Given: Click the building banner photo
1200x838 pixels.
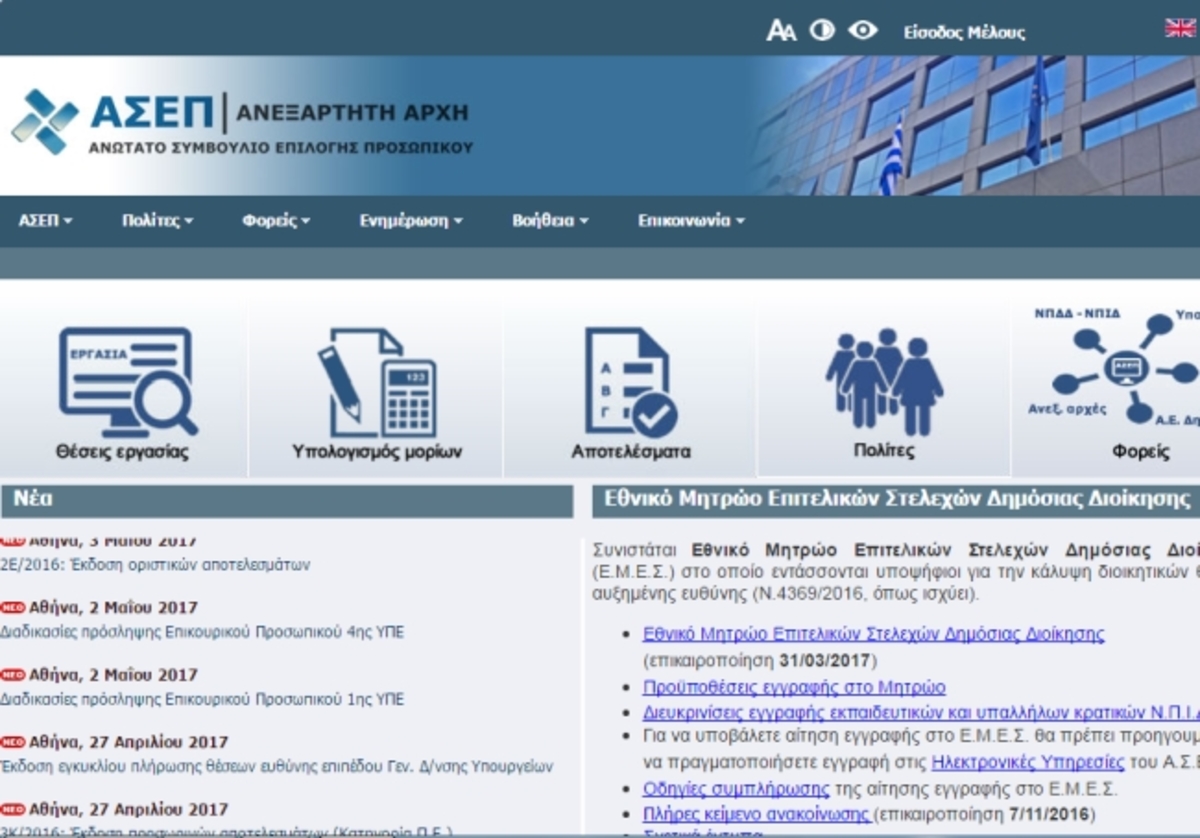Looking at the screenshot, I should [x=975, y=125].
